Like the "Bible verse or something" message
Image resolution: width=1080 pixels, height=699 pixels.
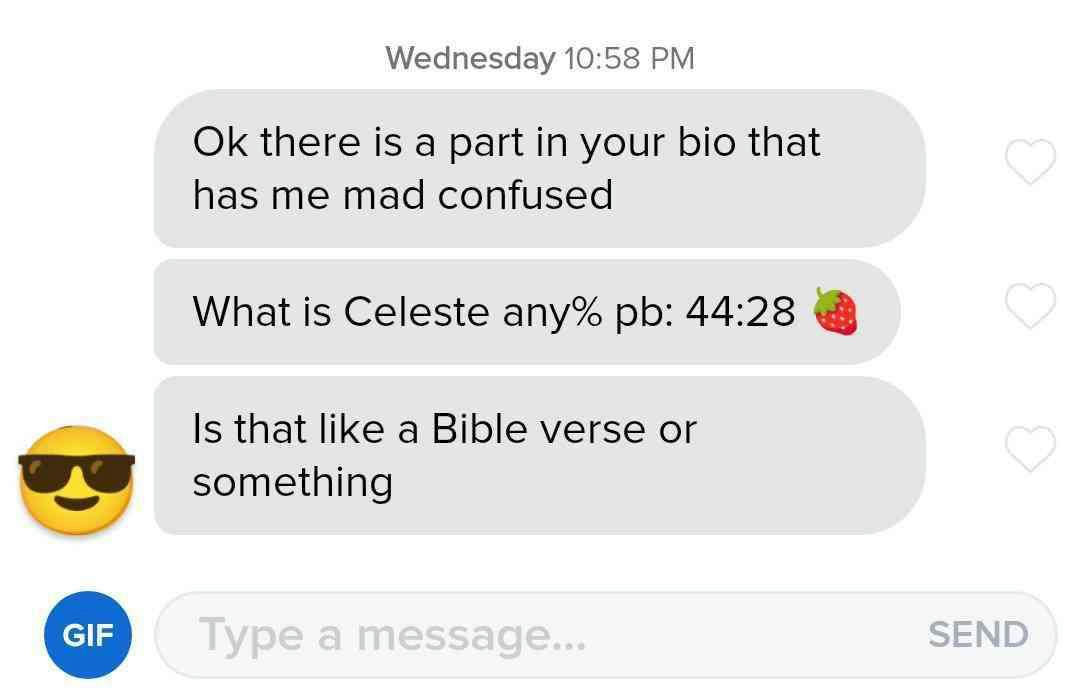point(1030,449)
